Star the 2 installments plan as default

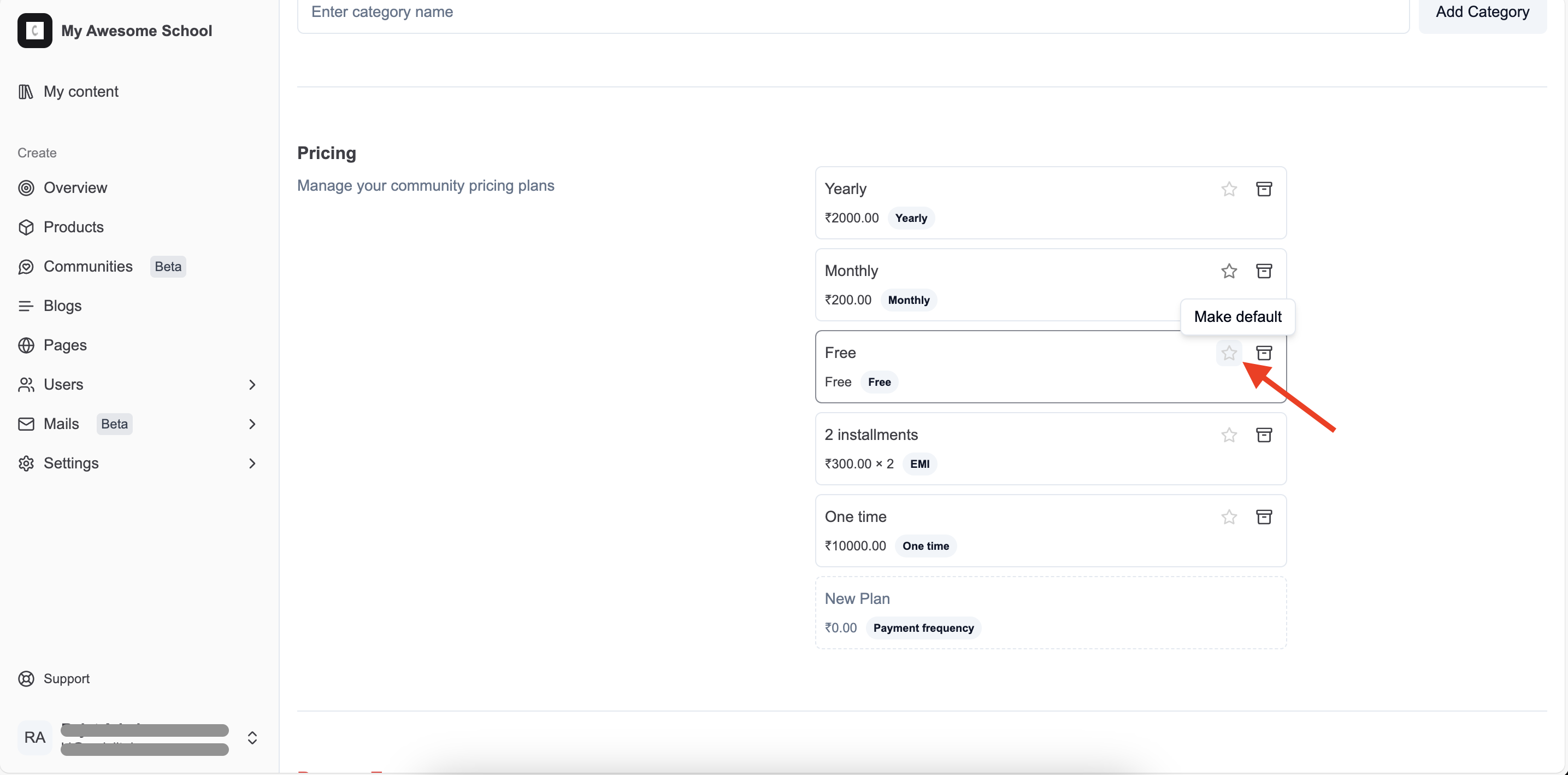click(1229, 435)
